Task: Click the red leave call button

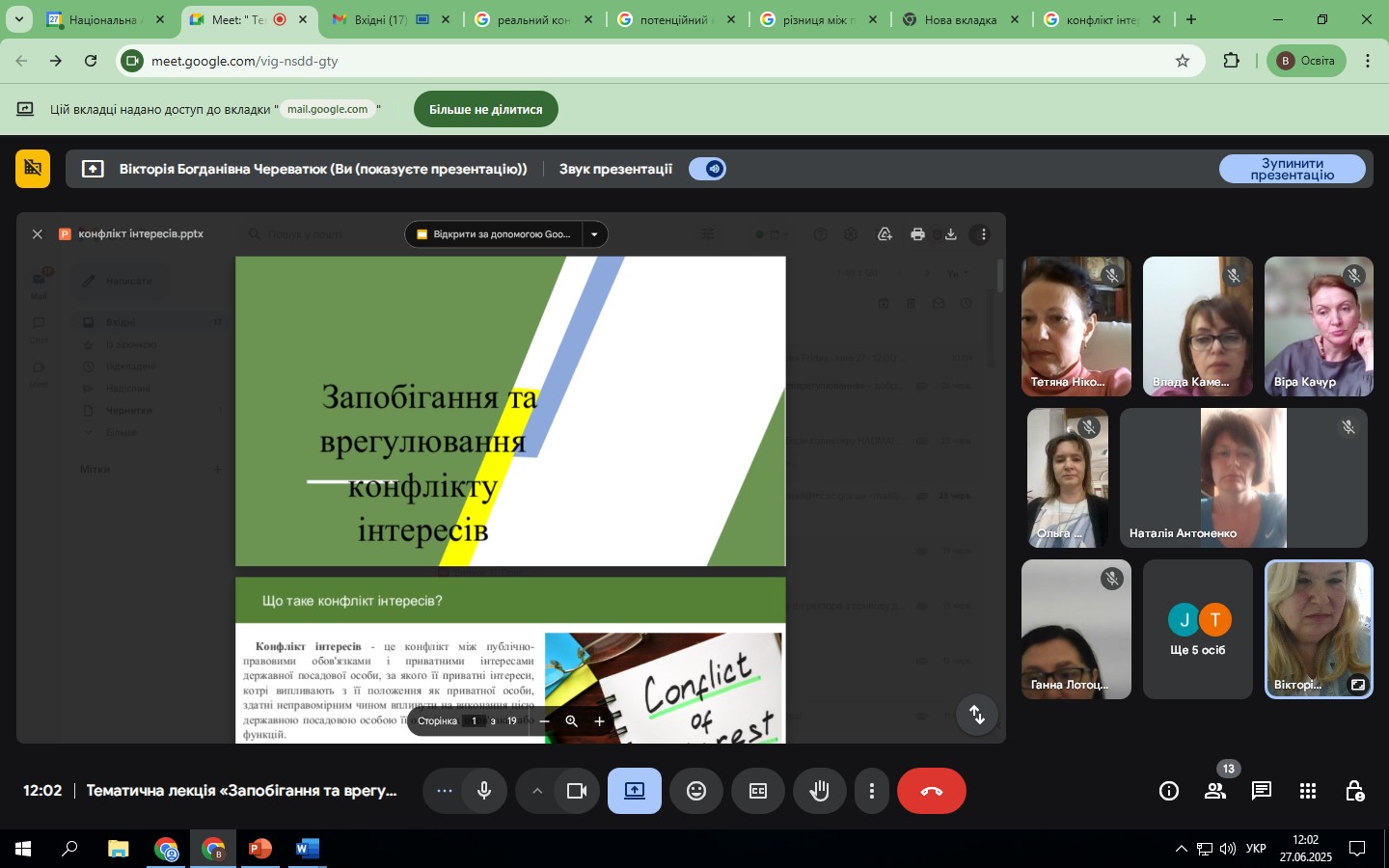Action: point(931,791)
